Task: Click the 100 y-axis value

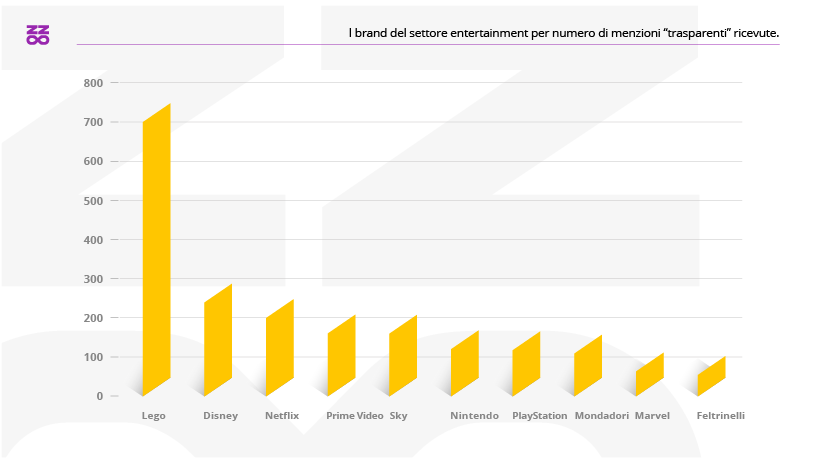Action: 93,357
